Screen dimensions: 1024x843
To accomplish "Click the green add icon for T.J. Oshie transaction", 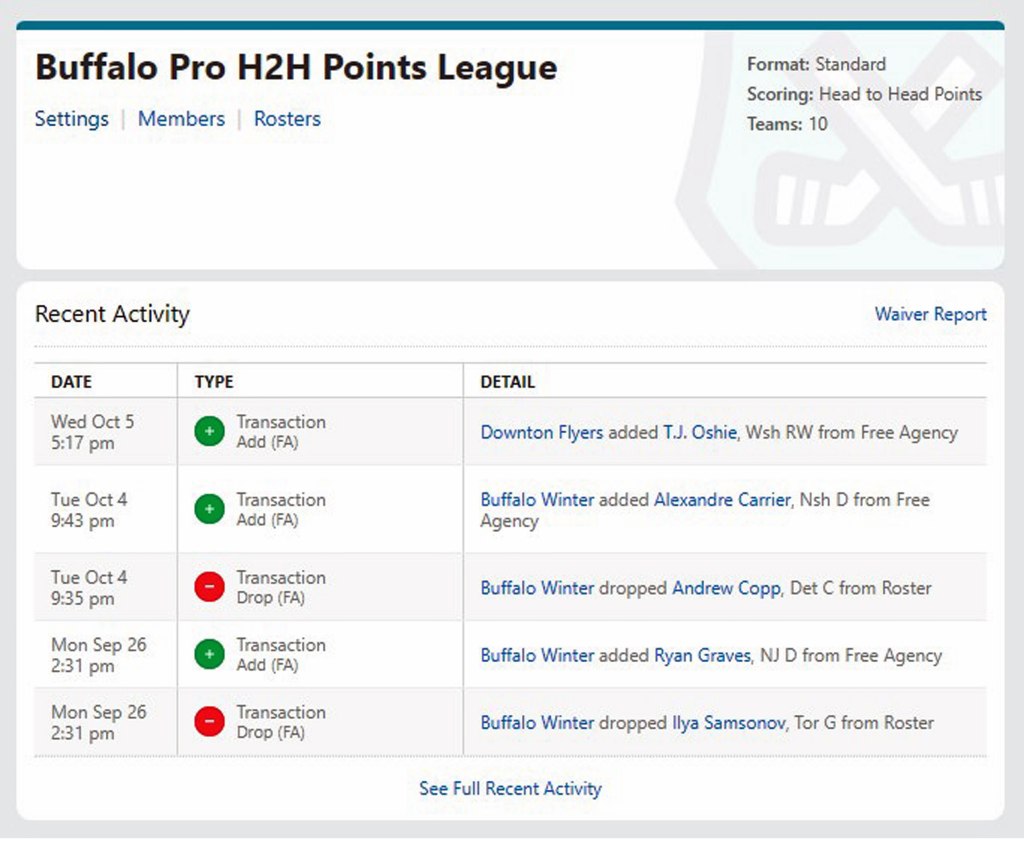I will coord(209,432).
